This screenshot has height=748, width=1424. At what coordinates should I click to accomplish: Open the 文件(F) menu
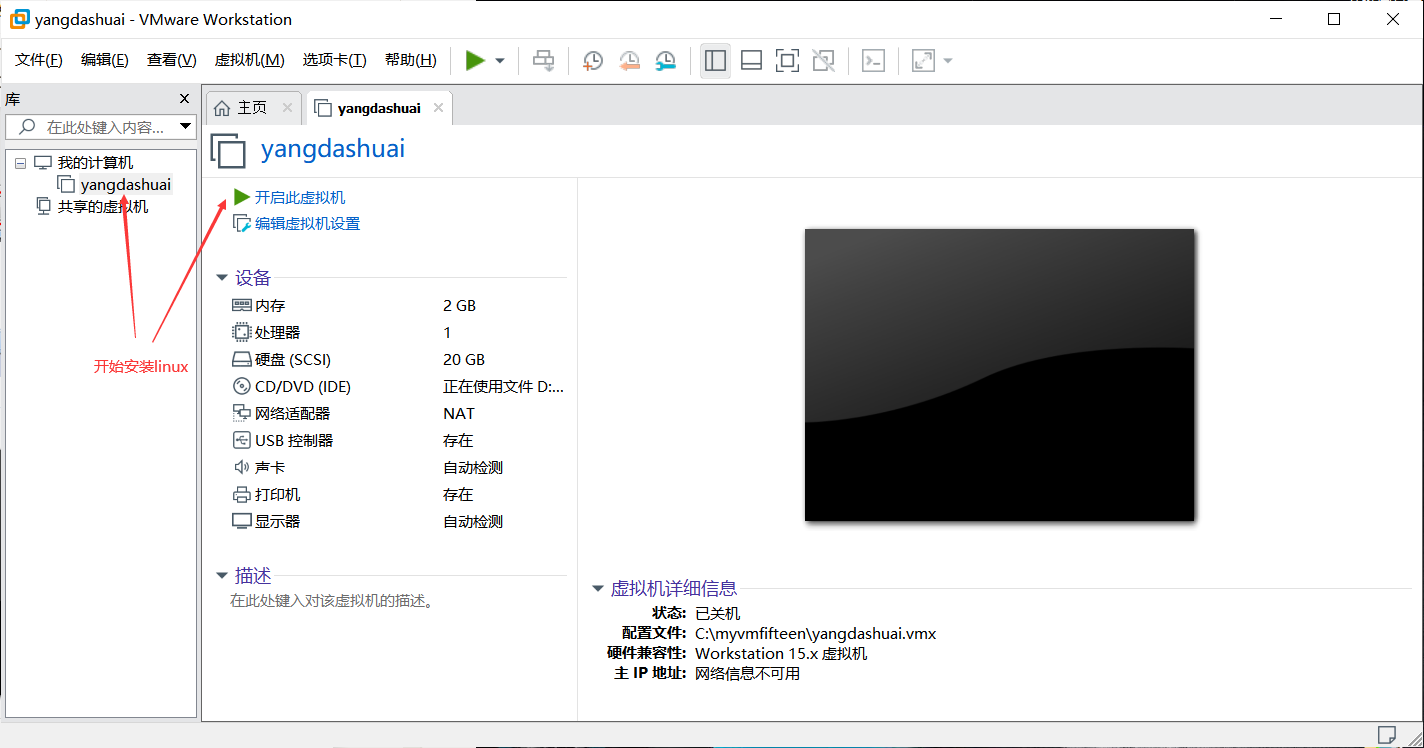(x=39, y=60)
